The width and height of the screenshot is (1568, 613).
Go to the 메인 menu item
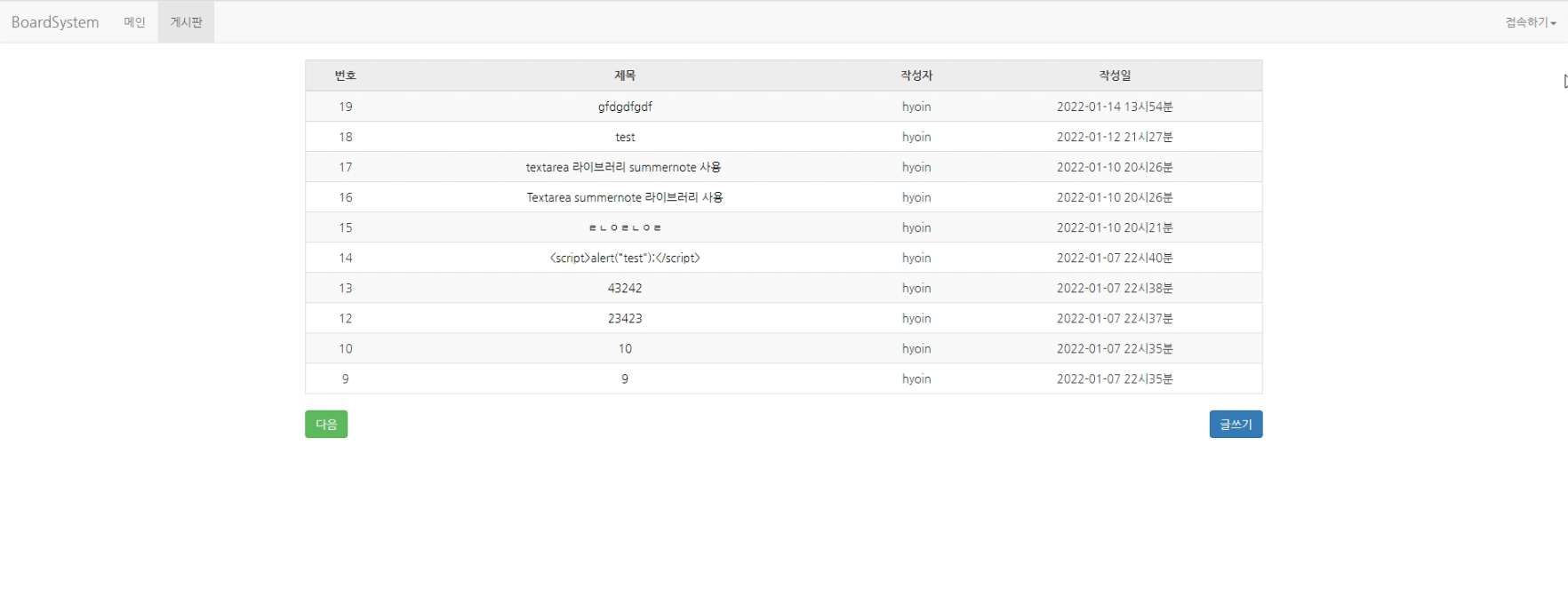134,22
